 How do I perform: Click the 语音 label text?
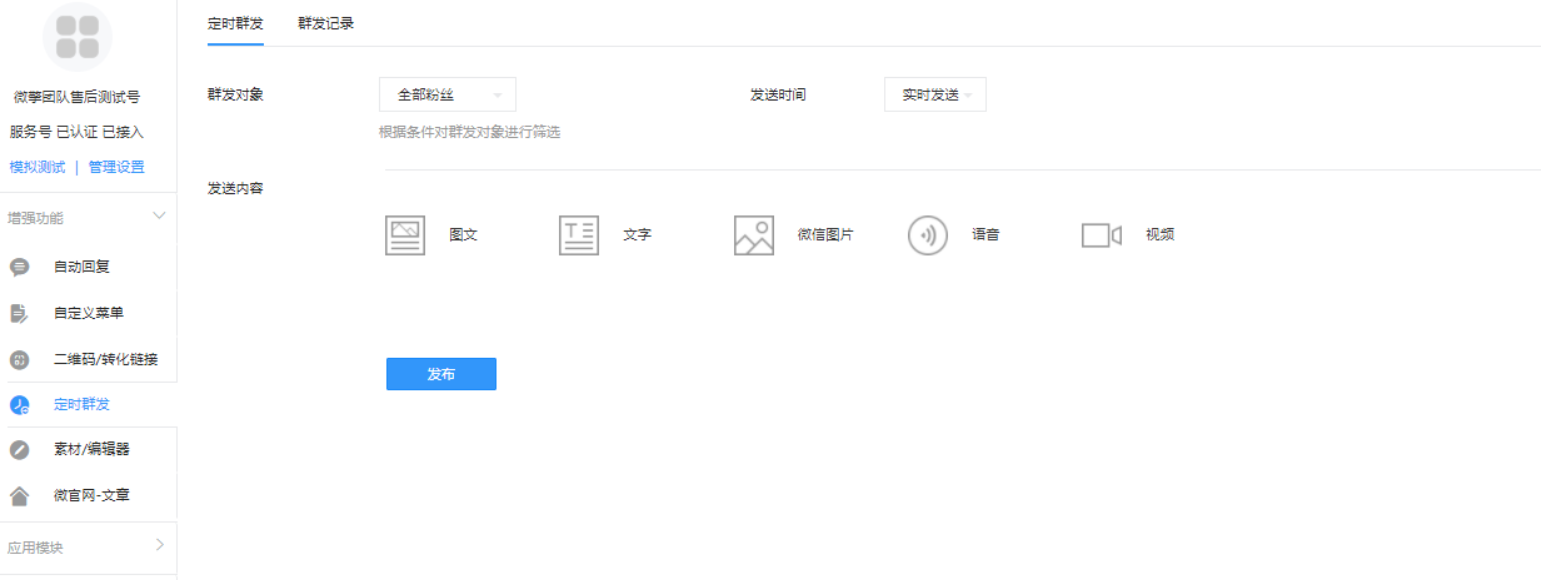986,236
